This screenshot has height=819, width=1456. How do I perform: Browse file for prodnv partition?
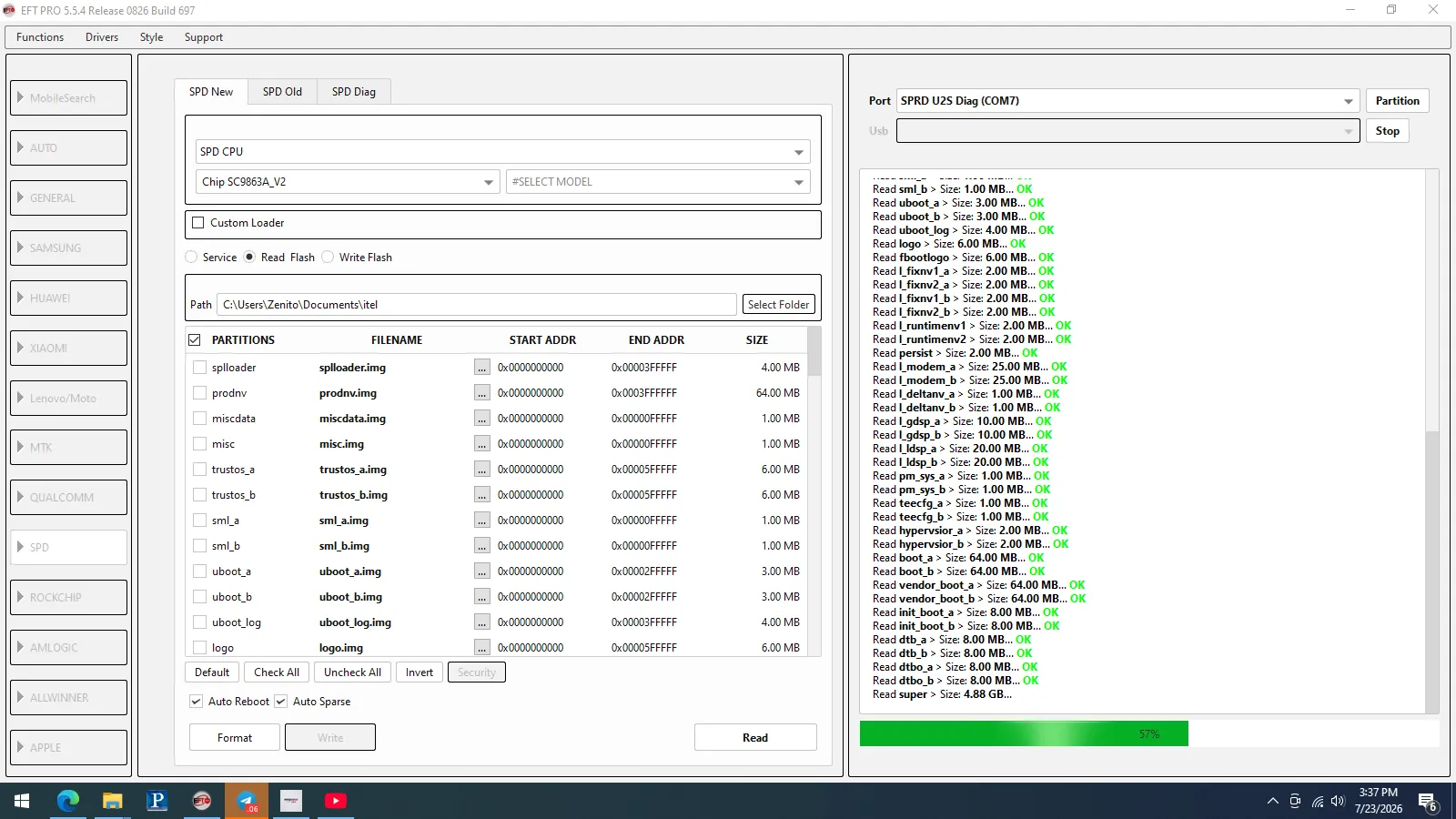(x=482, y=393)
